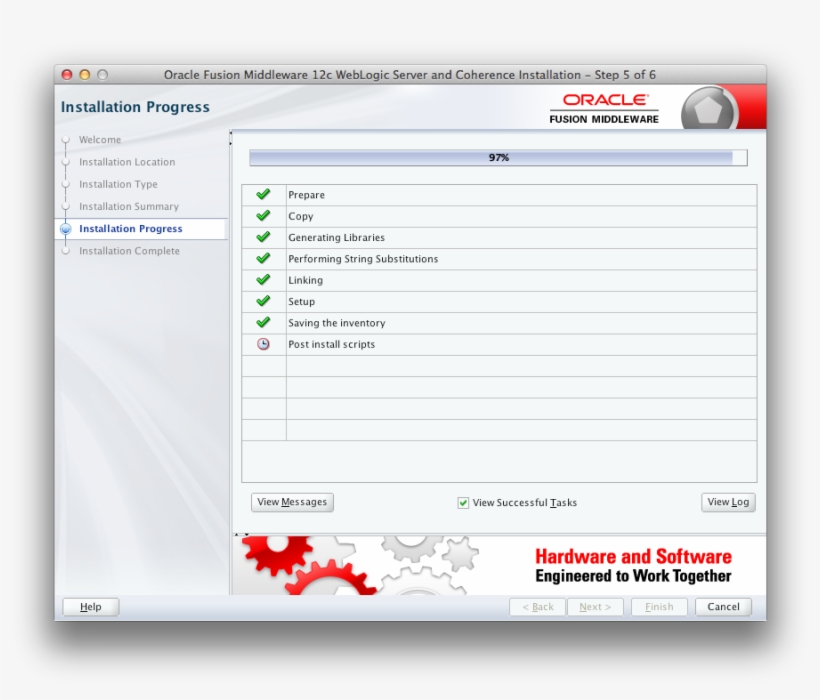Minimize the installer with the yellow button
Viewport: 820px width, 700px height.
click(85, 75)
